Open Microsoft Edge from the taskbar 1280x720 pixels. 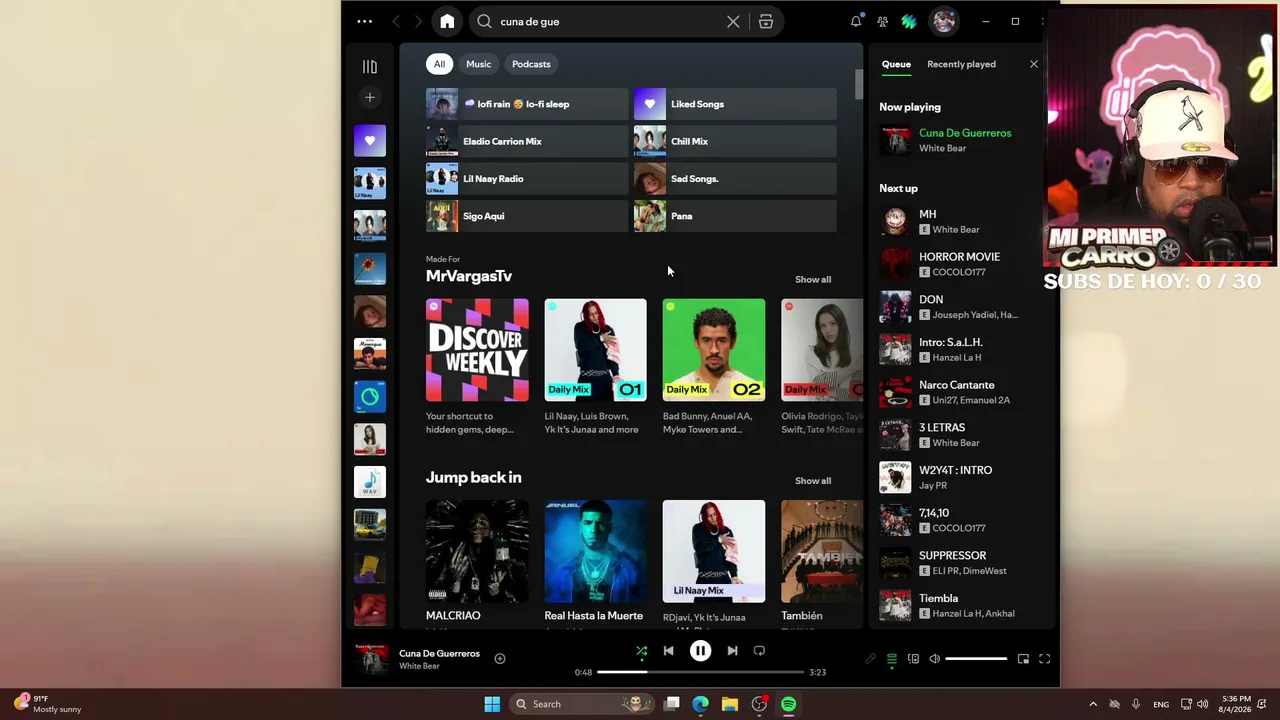701,704
